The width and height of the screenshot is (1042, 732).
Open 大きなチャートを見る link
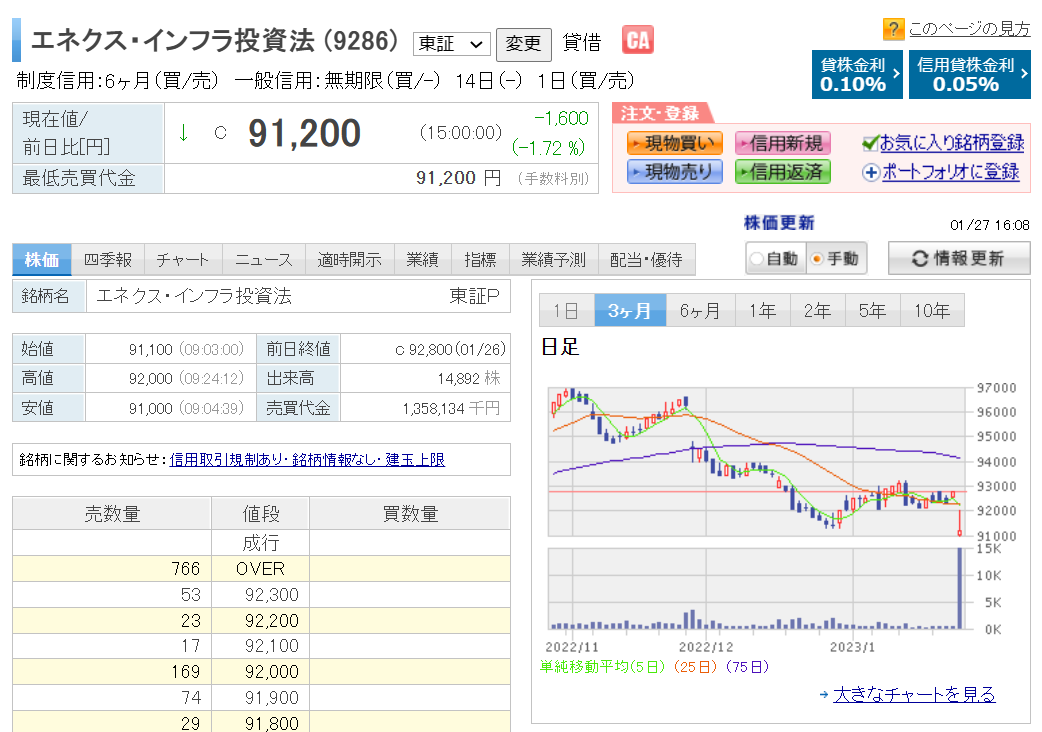(x=914, y=695)
